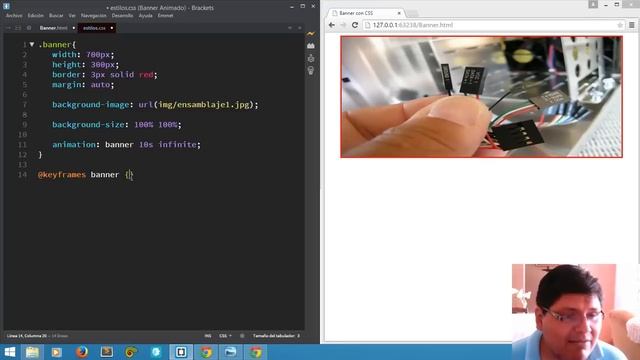640x360 pixels.
Task: Click the Live Preview lightning icon in Brackets
Action: pos(311,34)
